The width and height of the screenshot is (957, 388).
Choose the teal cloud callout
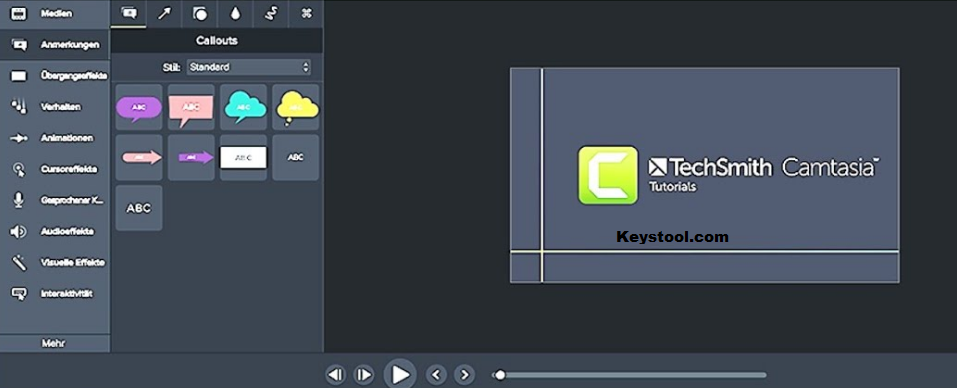tap(244, 107)
